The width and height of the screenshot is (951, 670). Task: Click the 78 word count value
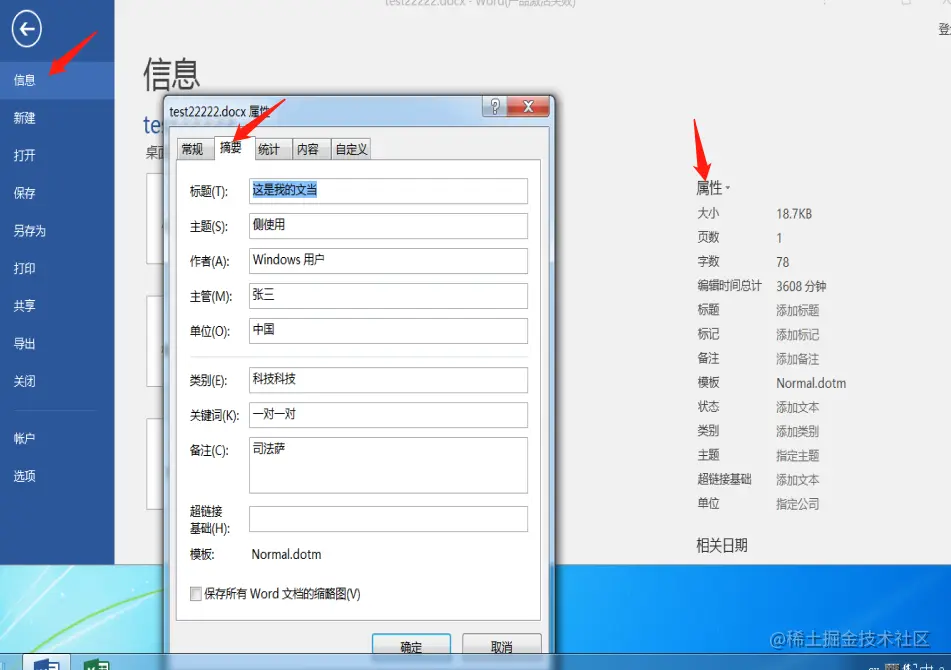coord(782,262)
